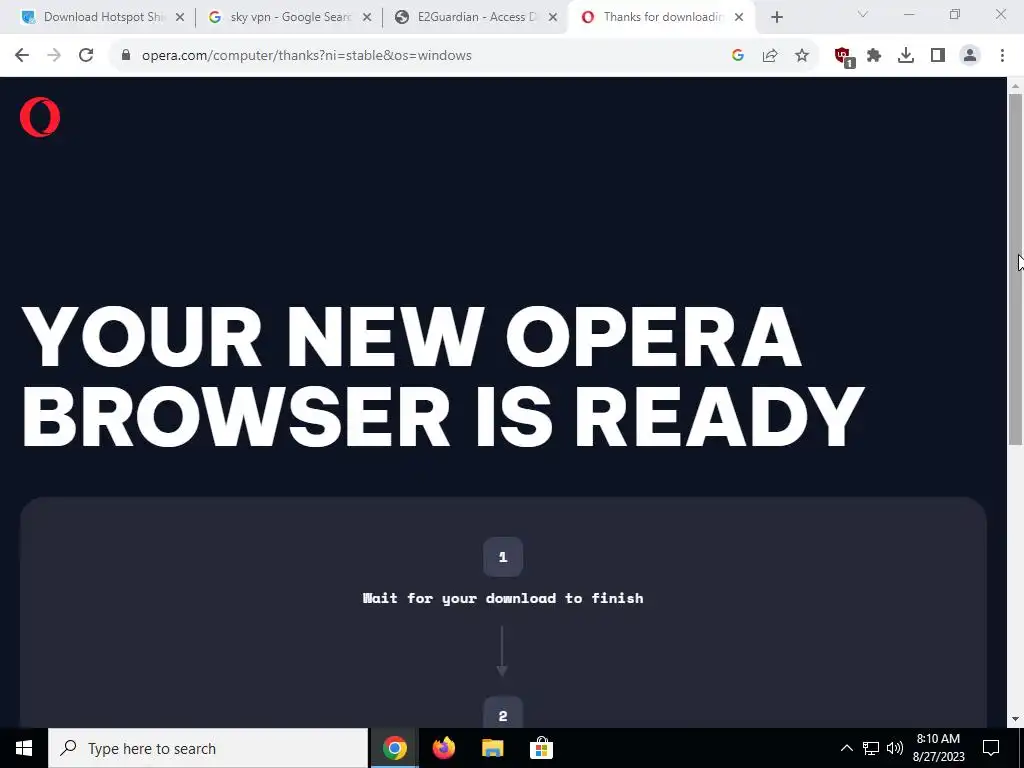Image resolution: width=1024 pixels, height=768 pixels.
Task: Expand the tab search chevron
Action: (863, 14)
